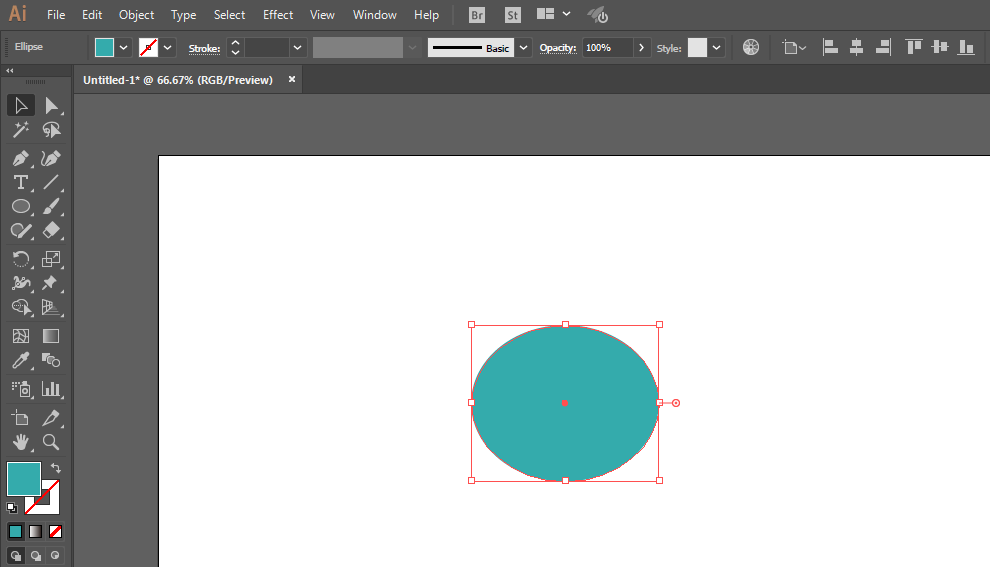Select the Lasso tool
This screenshot has width=990, height=567.
51,129
